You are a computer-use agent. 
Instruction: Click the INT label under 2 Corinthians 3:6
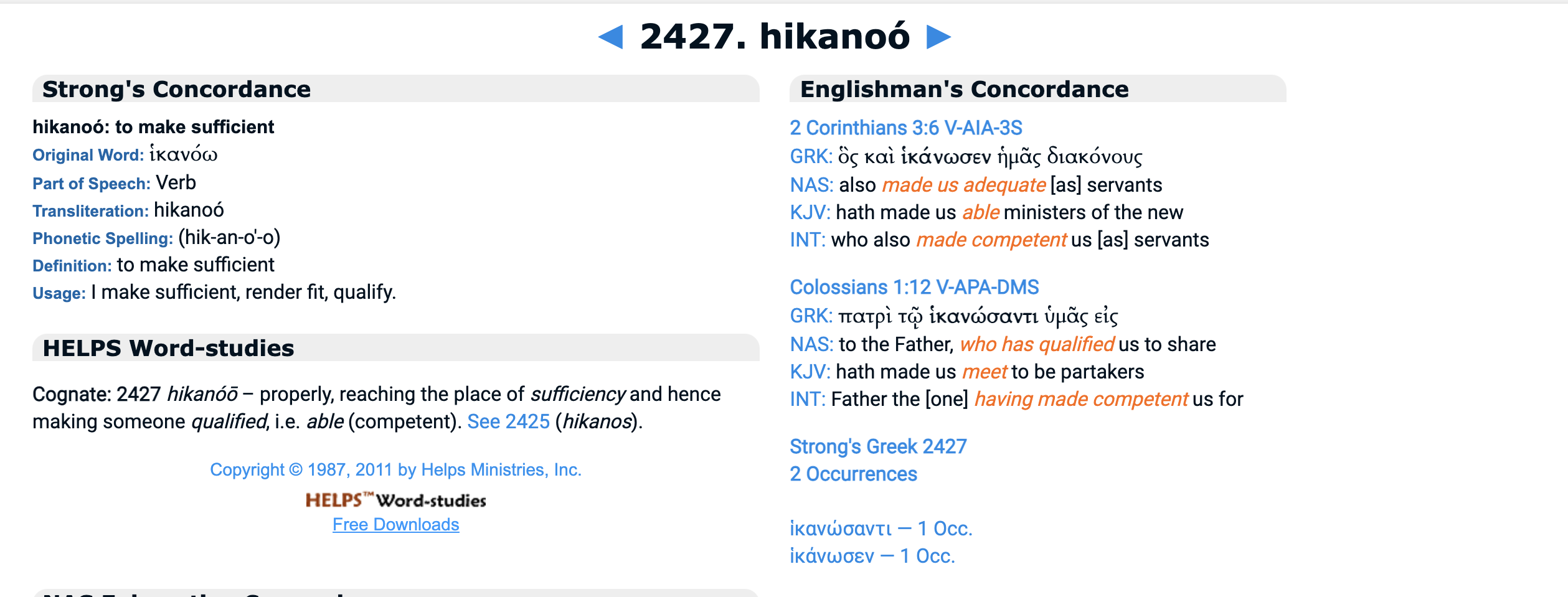[808, 240]
